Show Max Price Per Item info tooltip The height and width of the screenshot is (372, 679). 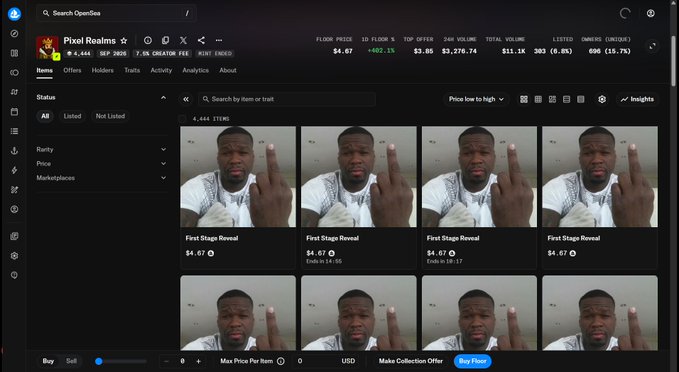click(x=281, y=361)
